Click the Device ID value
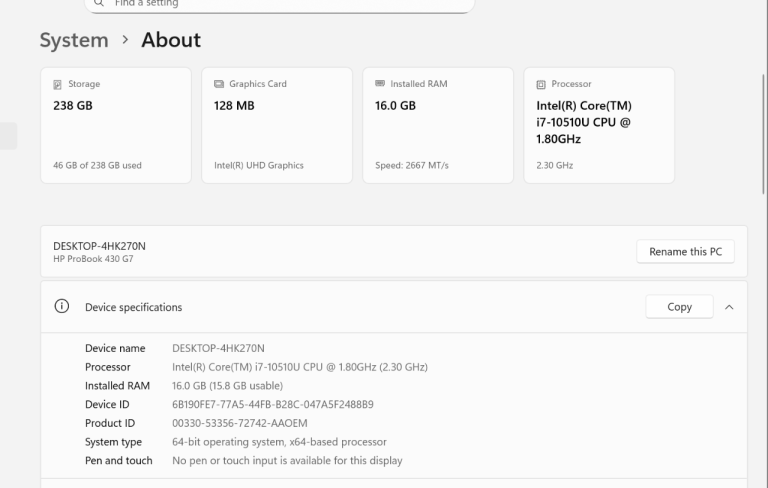Screen dimensions: 768x488 [272, 405]
